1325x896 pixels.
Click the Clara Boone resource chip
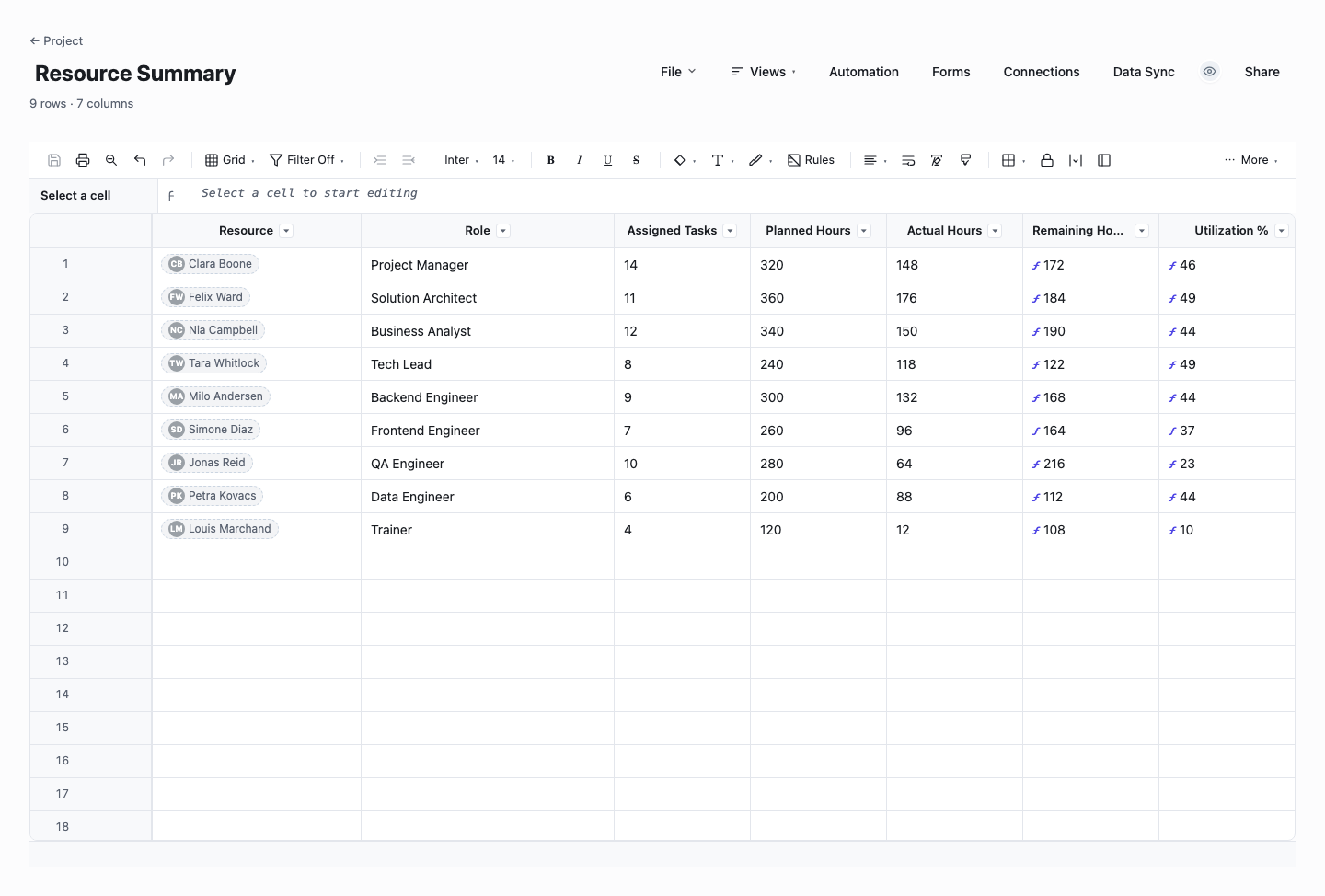click(x=211, y=264)
